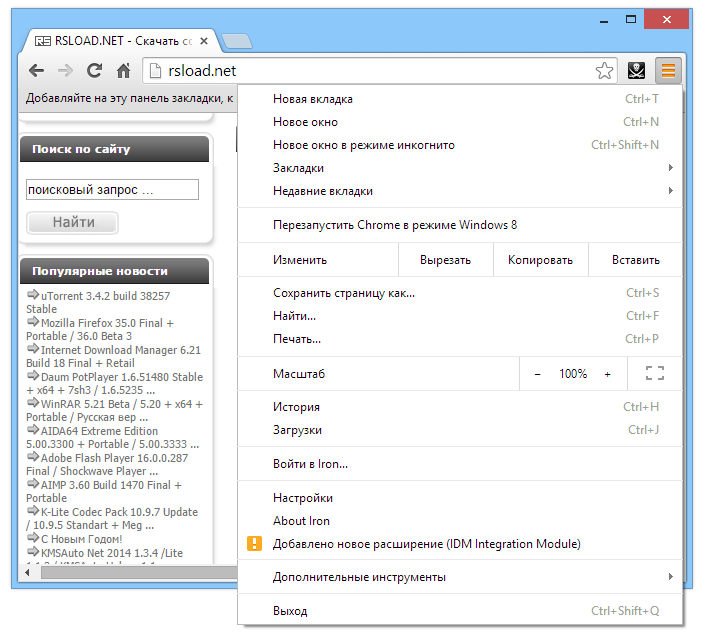Minimize the browser window
The image size is (707, 643).
pyautogui.click(x=604, y=20)
